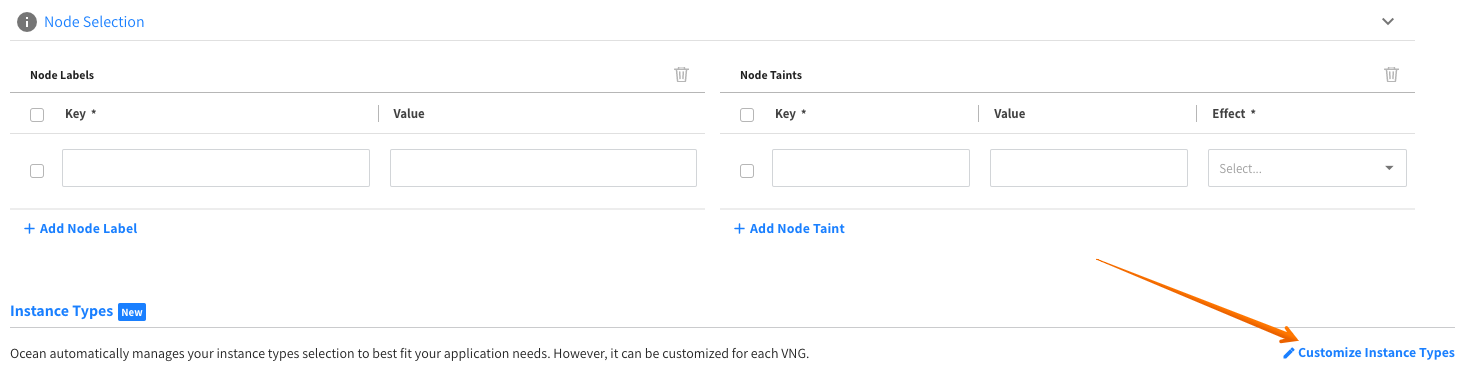Focus the Node Labels Value field
Image resolution: width=1464 pixels, height=372 pixels.
543,168
